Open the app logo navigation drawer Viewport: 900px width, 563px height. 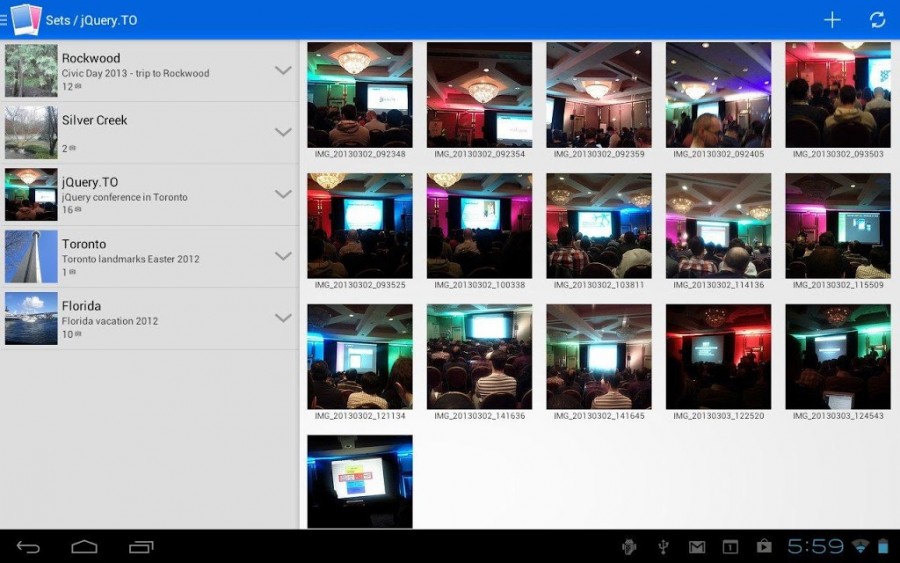(24, 20)
